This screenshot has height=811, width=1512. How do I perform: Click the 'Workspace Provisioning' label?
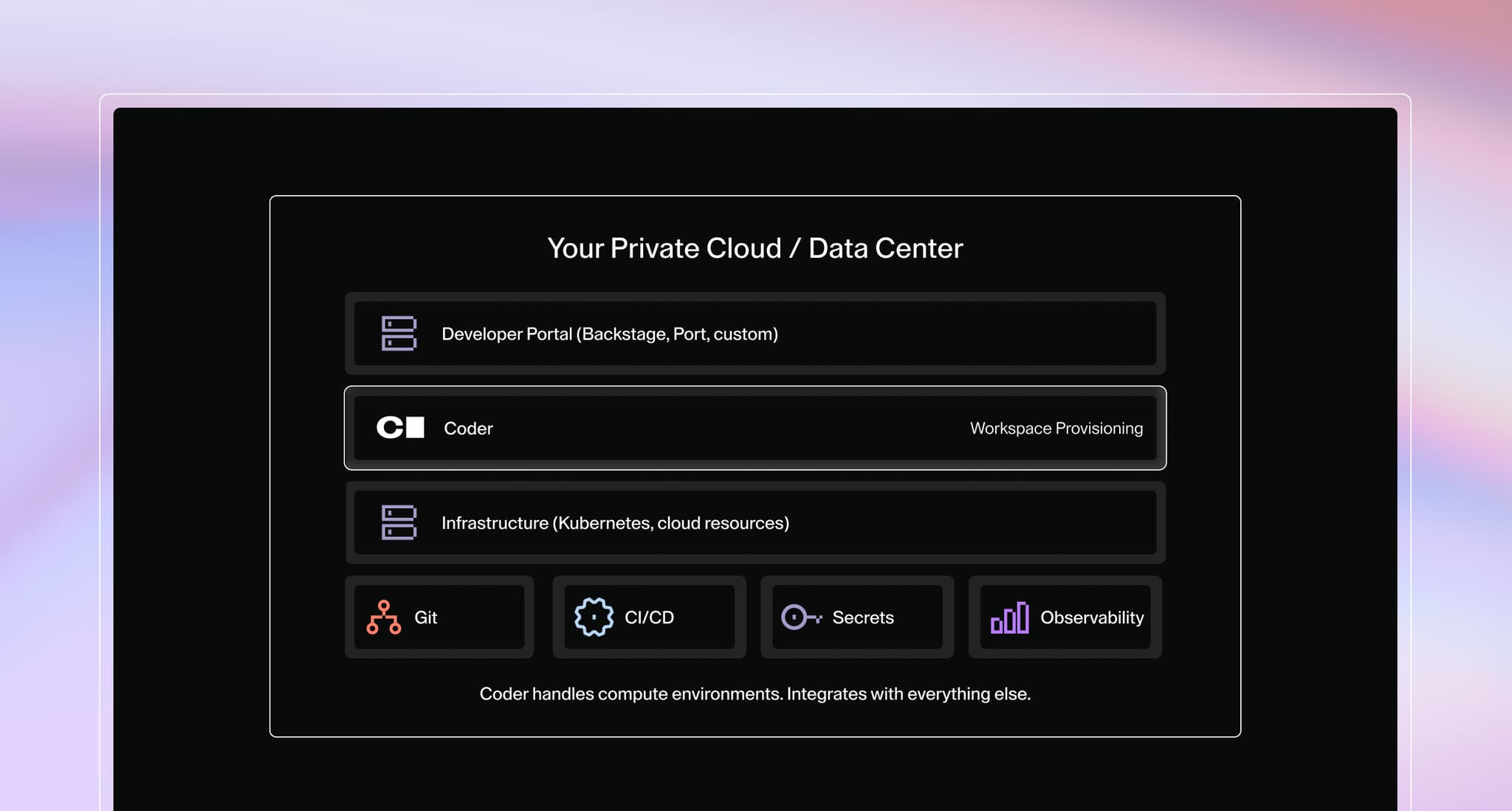pos(1056,428)
